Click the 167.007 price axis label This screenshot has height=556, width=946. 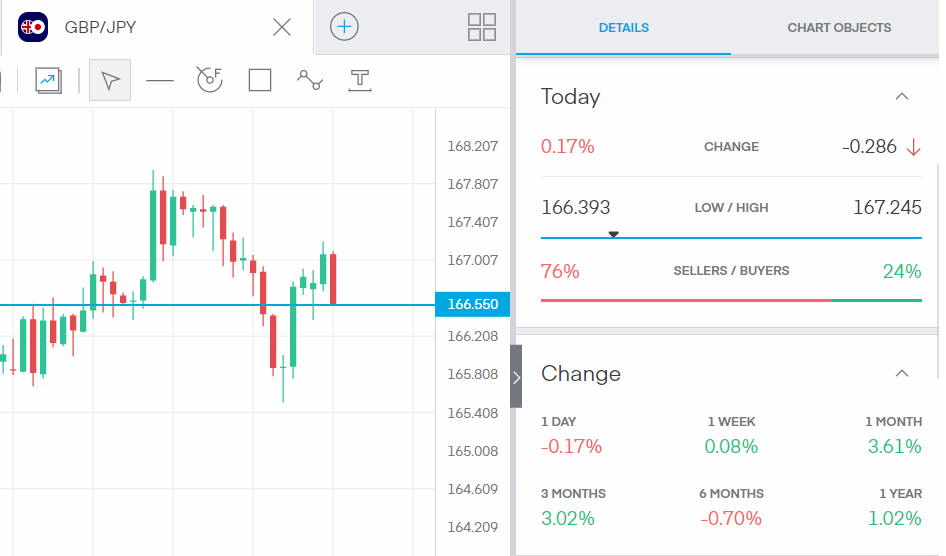pyautogui.click(x=472, y=260)
